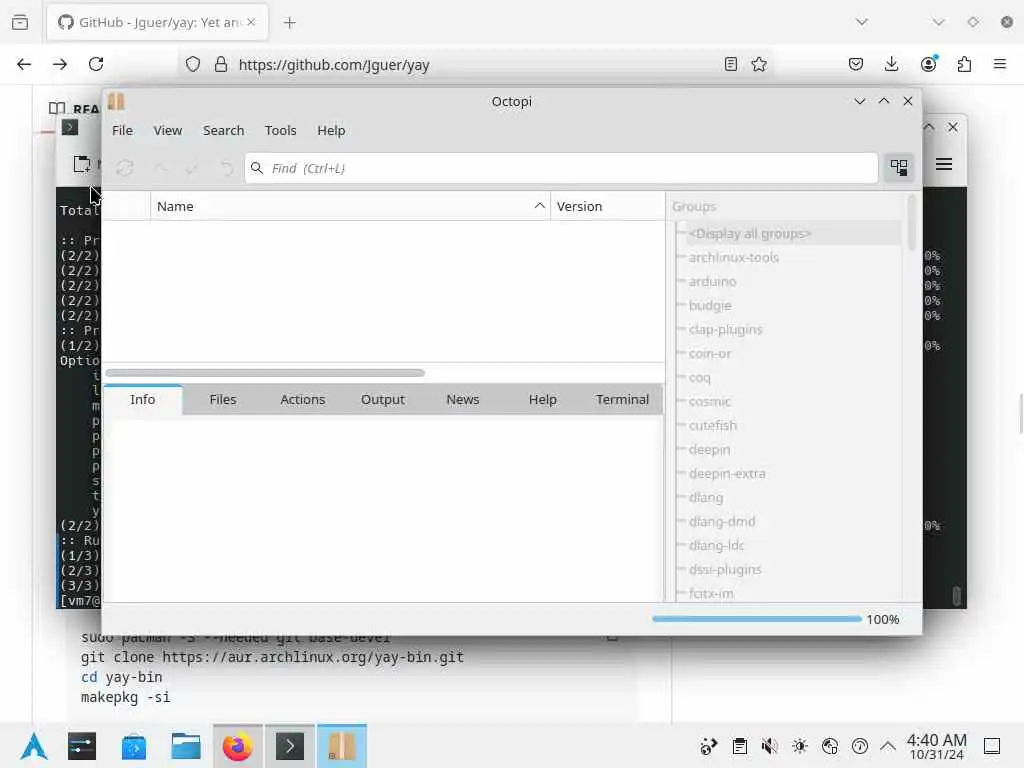The image size is (1024, 768).
Task: Open the Help menu in Octopi
Action: click(331, 131)
